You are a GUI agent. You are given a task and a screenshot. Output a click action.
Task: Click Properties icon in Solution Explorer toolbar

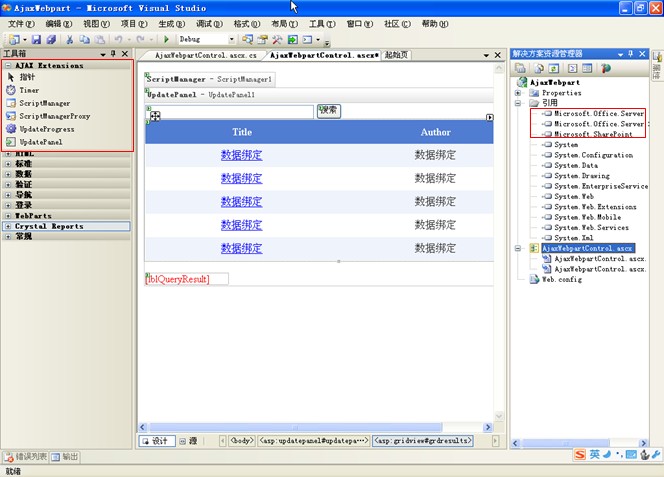[520, 68]
